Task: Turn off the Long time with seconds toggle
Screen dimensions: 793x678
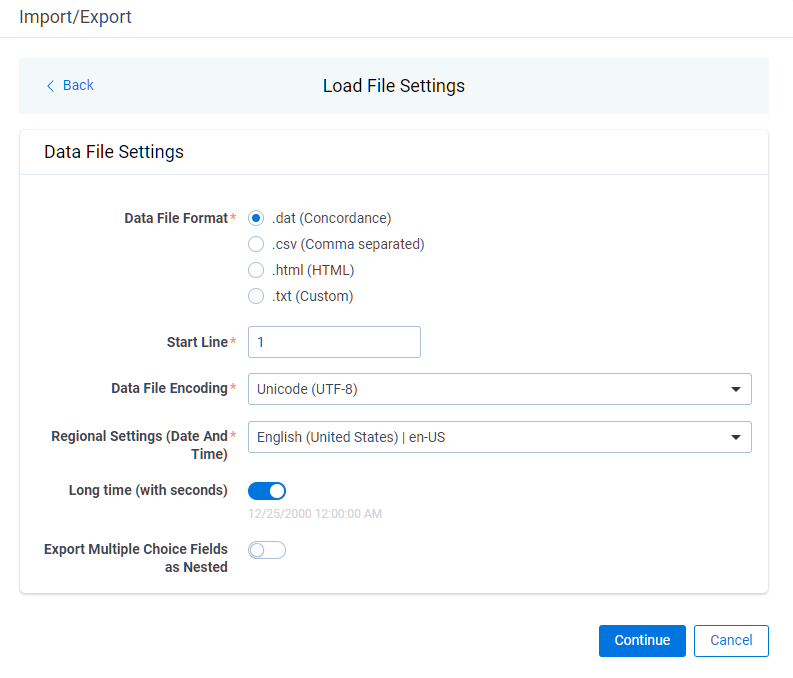Action: [x=267, y=491]
